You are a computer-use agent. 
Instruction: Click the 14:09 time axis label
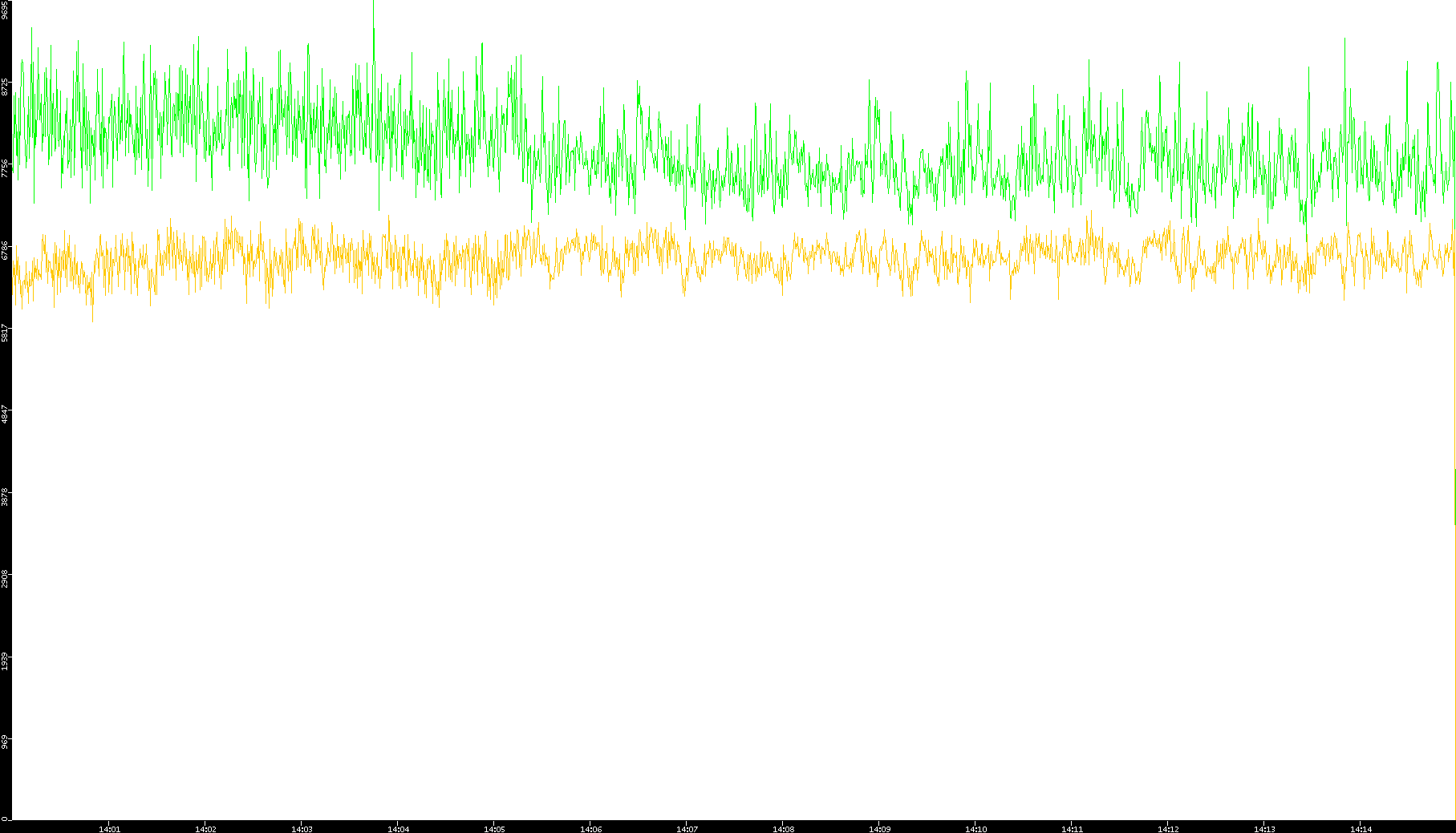click(879, 829)
